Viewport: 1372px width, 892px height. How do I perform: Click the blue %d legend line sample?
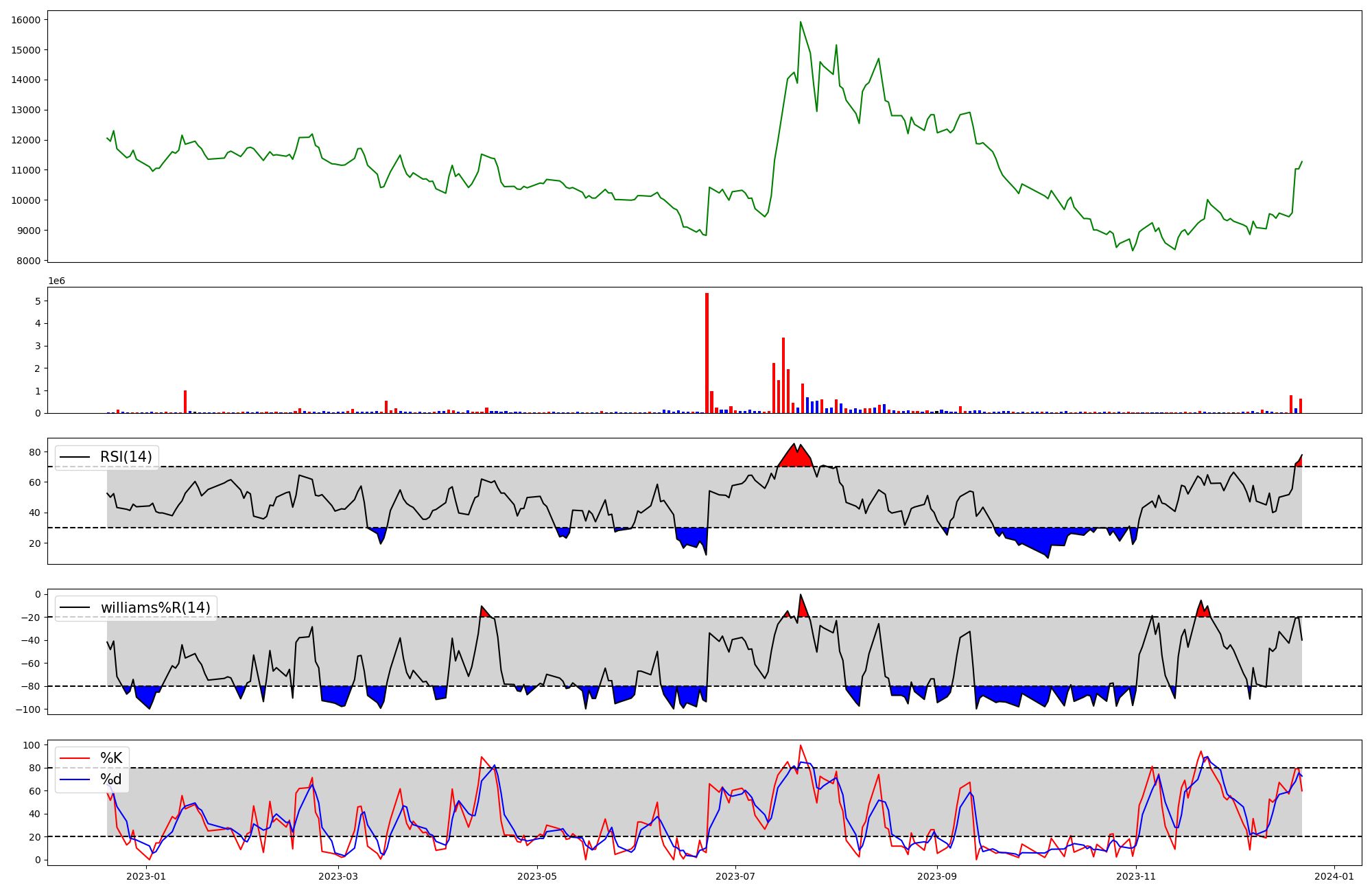(x=74, y=779)
